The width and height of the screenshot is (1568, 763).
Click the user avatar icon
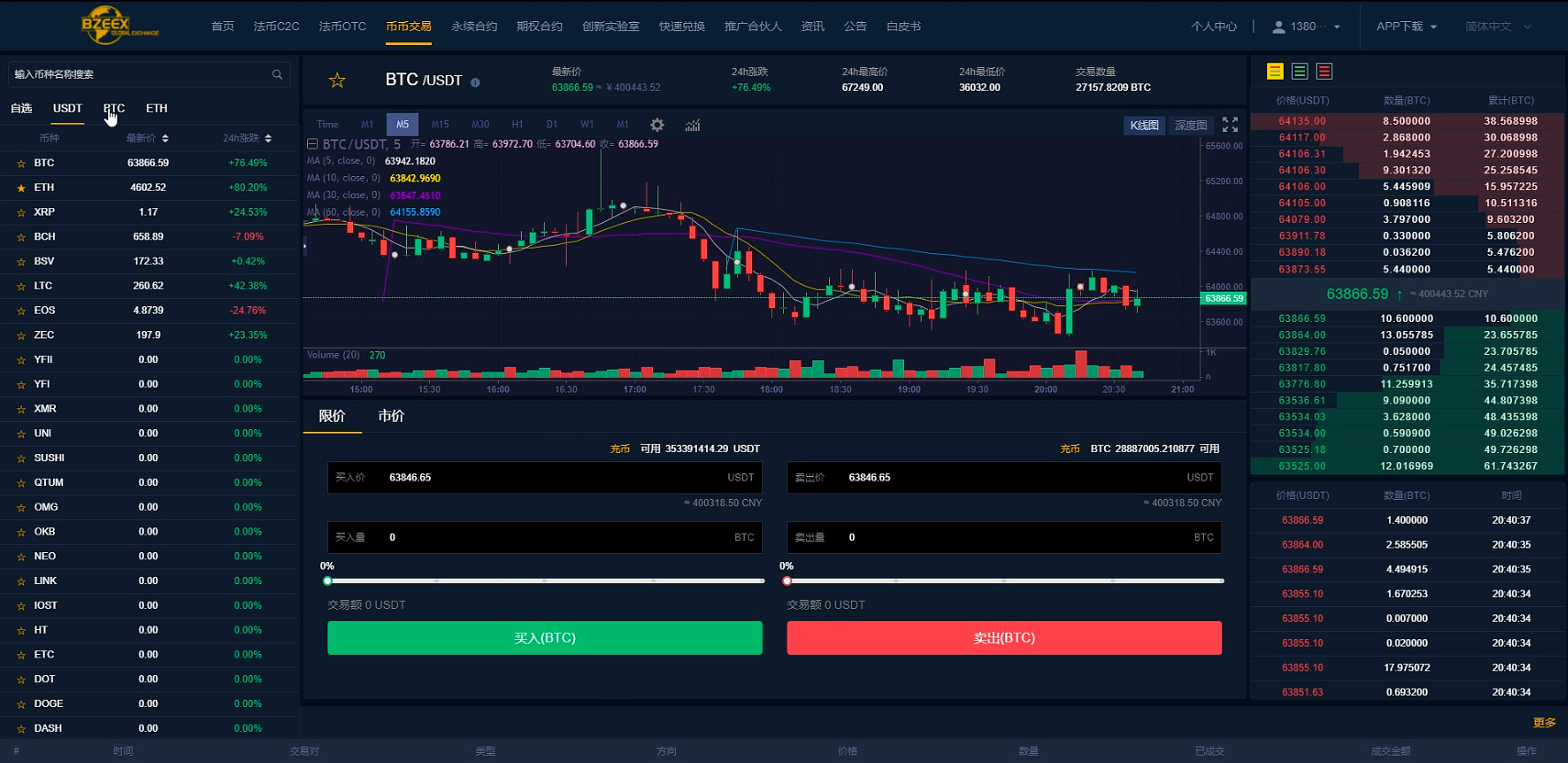click(1278, 27)
